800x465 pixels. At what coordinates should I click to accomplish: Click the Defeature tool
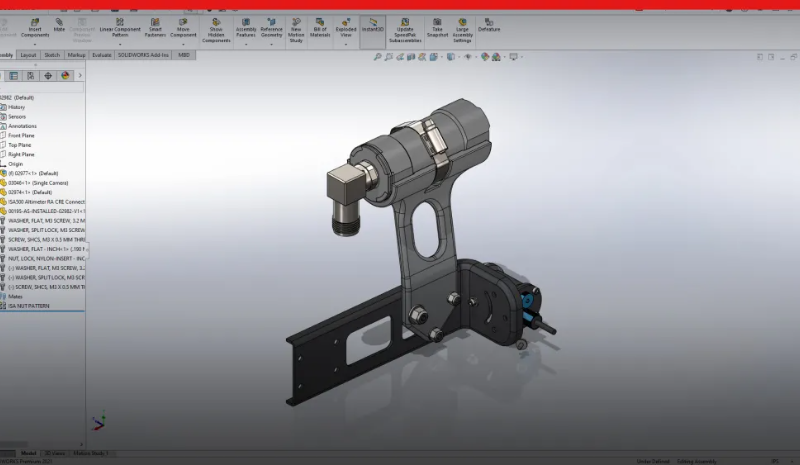(x=489, y=25)
